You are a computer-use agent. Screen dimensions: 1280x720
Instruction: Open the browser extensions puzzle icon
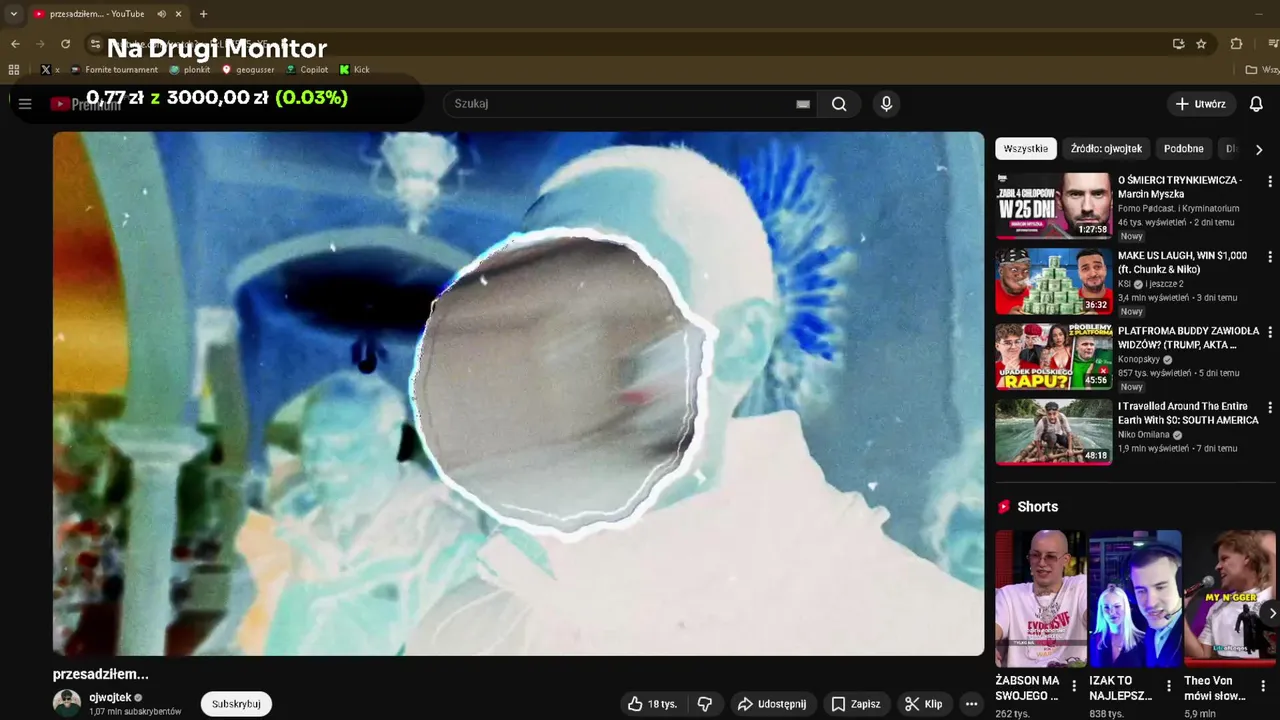point(1236,44)
